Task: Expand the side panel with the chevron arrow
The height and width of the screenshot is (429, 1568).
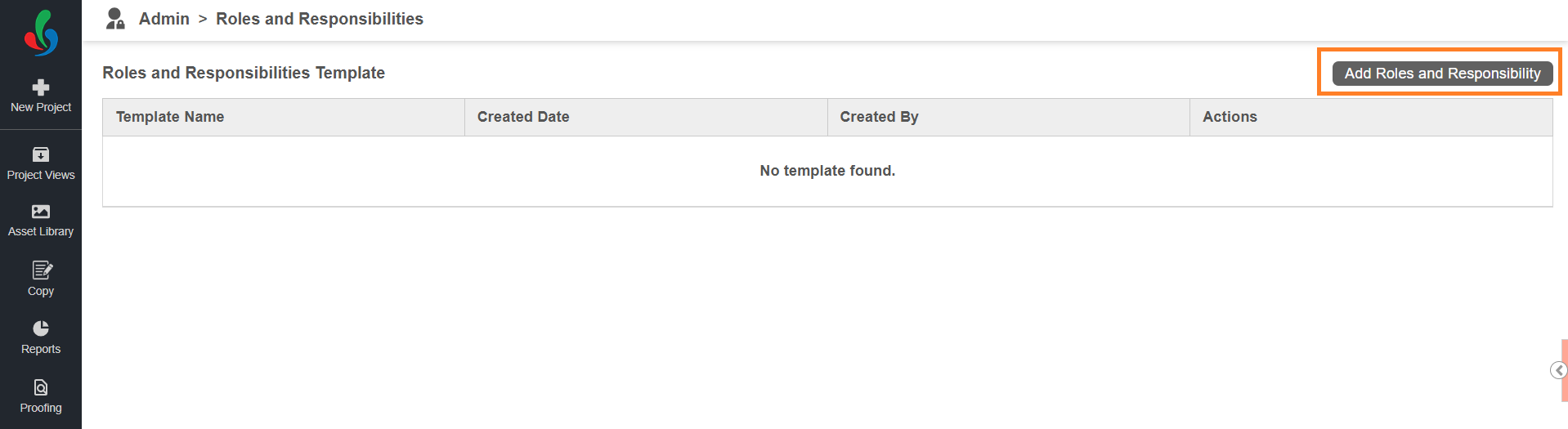Action: [1558, 371]
